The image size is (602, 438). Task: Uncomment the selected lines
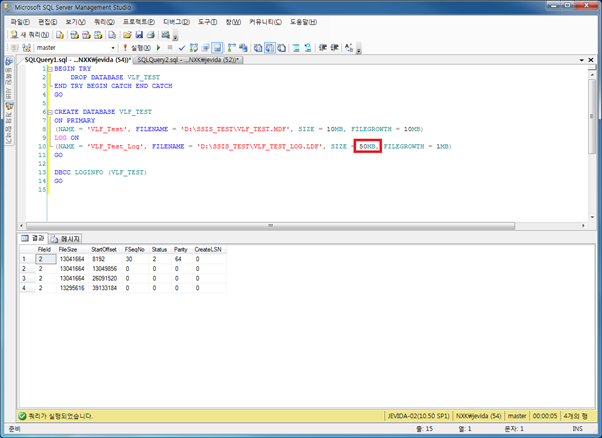coord(308,48)
